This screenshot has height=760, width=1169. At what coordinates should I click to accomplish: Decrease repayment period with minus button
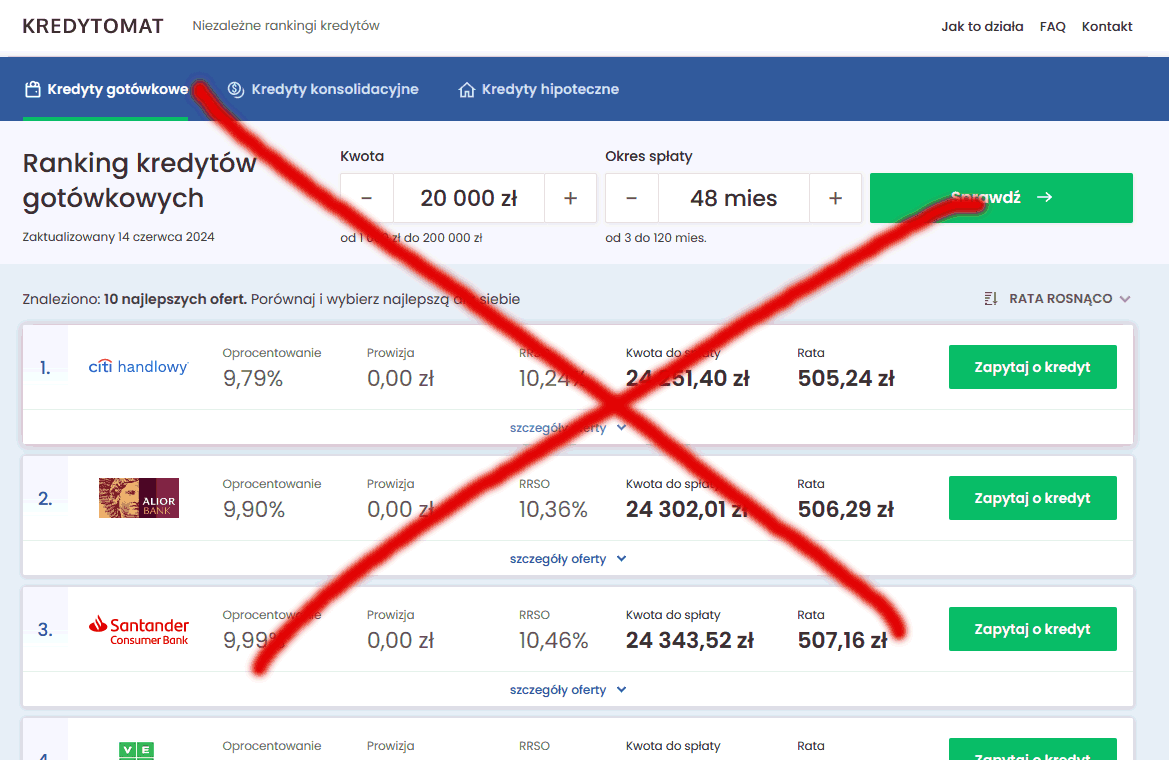click(632, 198)
